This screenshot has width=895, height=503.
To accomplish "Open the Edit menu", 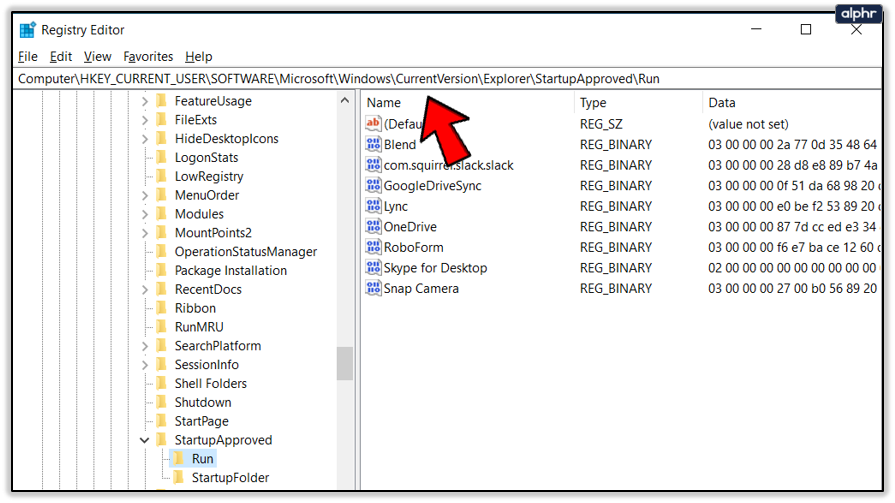I will pyautogui.click(x=61, y=57).
